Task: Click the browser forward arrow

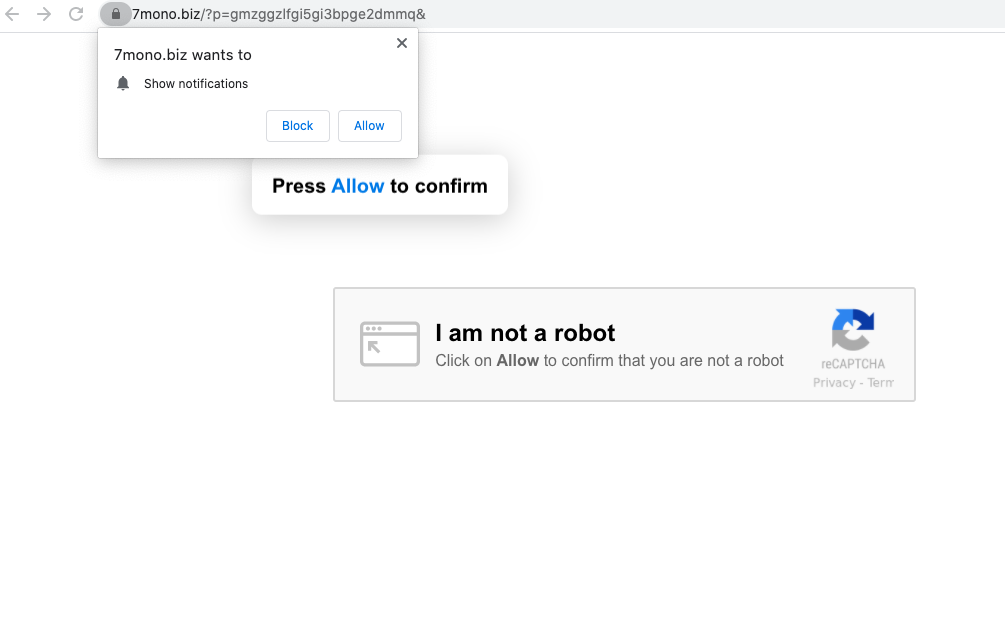Action: [x=44, y=14]
